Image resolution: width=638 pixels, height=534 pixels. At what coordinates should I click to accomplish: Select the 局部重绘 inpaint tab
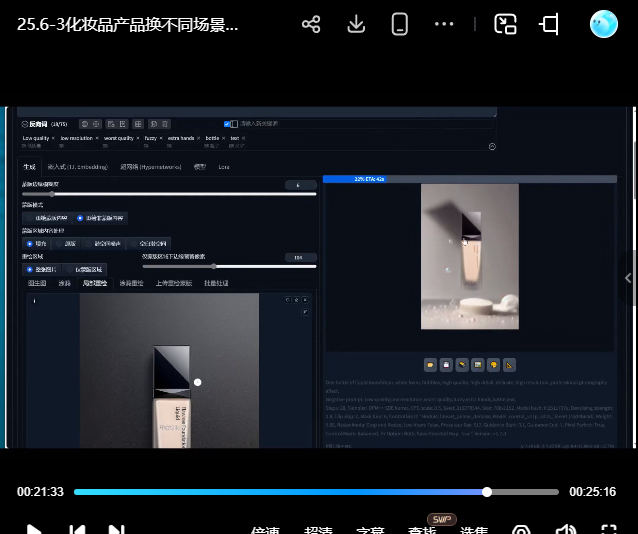pos(94,283)
